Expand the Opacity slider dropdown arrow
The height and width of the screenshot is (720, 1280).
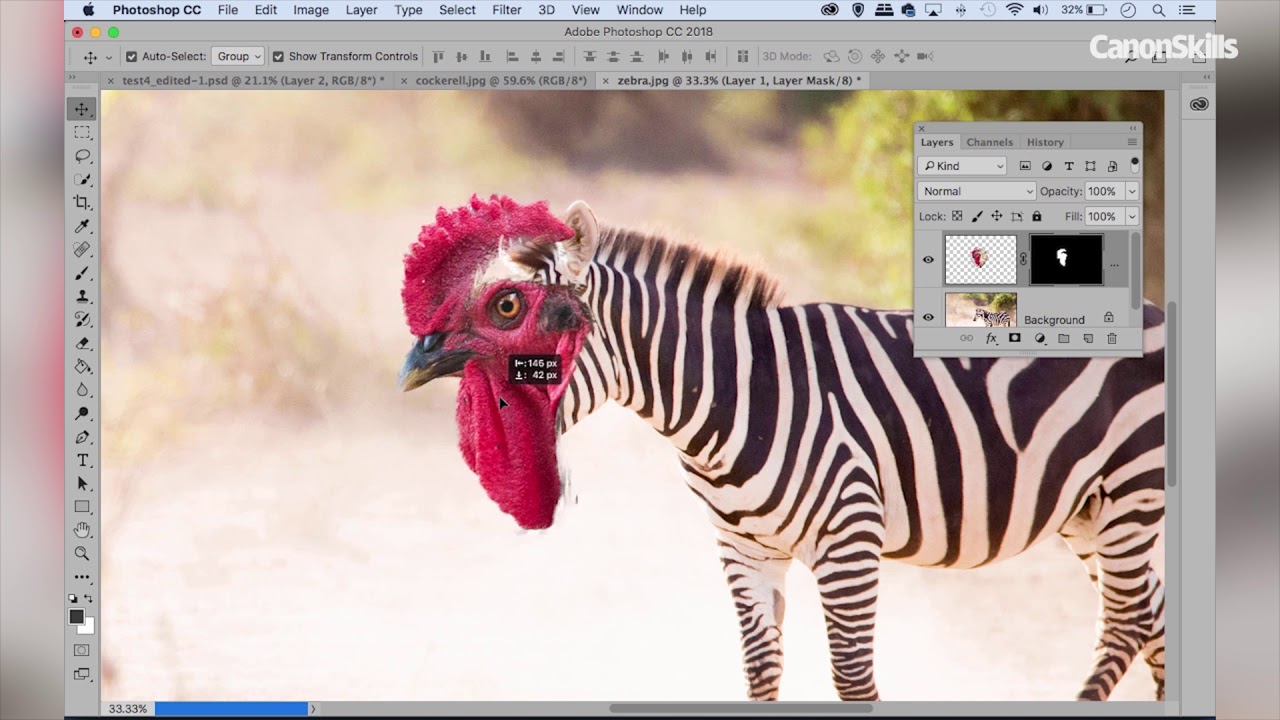1132,191
